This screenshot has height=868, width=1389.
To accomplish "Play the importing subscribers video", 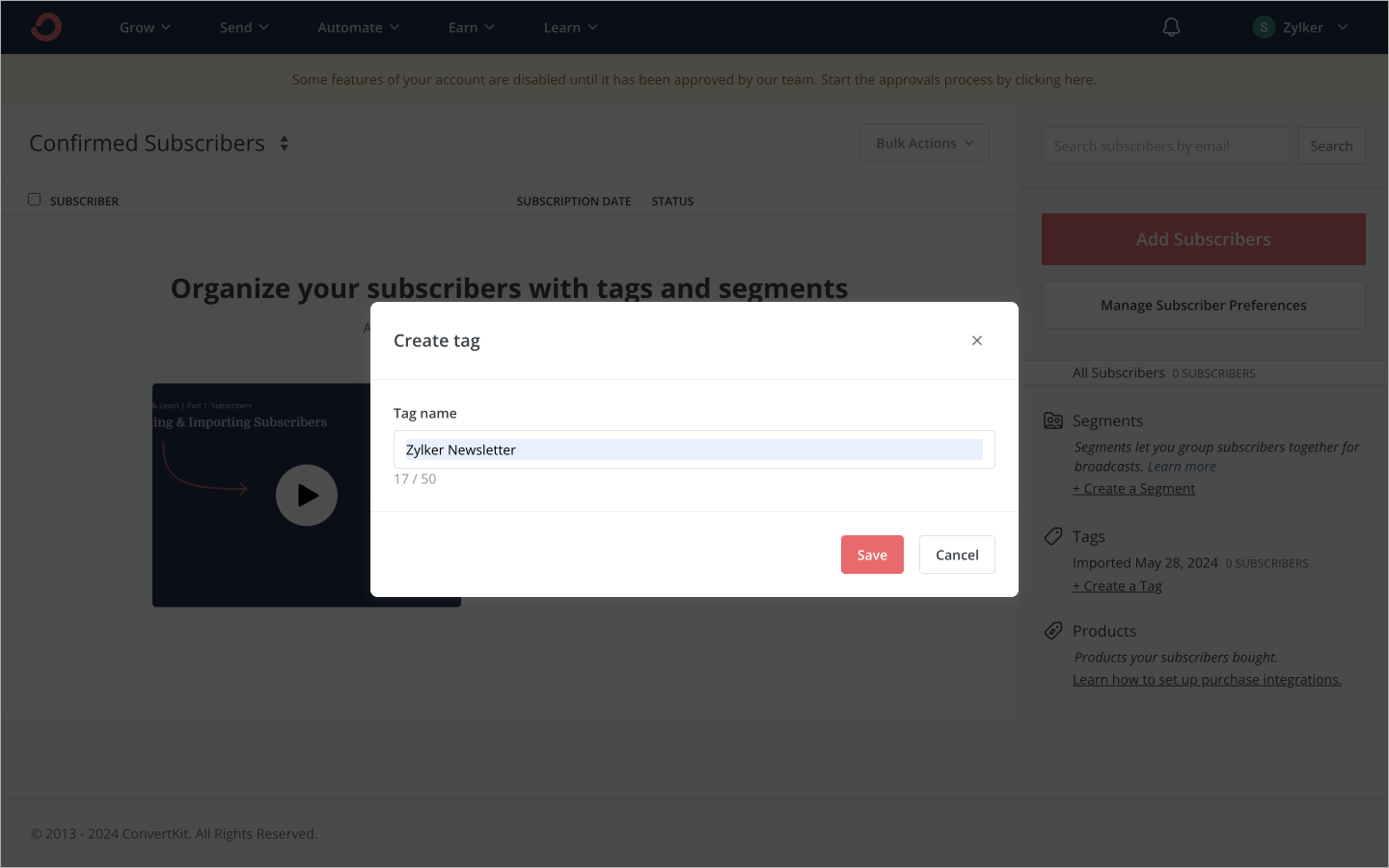I will pos(307,496).
